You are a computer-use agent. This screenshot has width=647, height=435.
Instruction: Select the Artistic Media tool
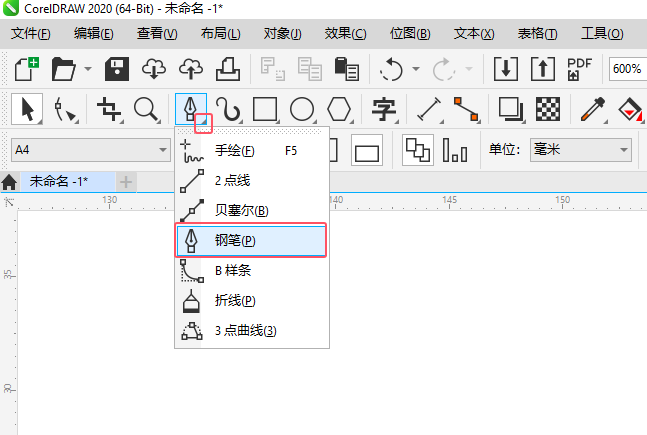click(228, 109)
